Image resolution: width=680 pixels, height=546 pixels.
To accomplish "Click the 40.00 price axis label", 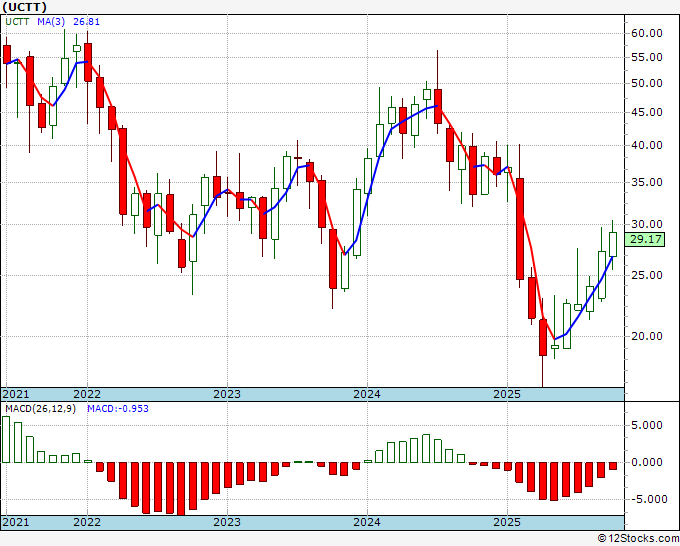I will 647,146.
